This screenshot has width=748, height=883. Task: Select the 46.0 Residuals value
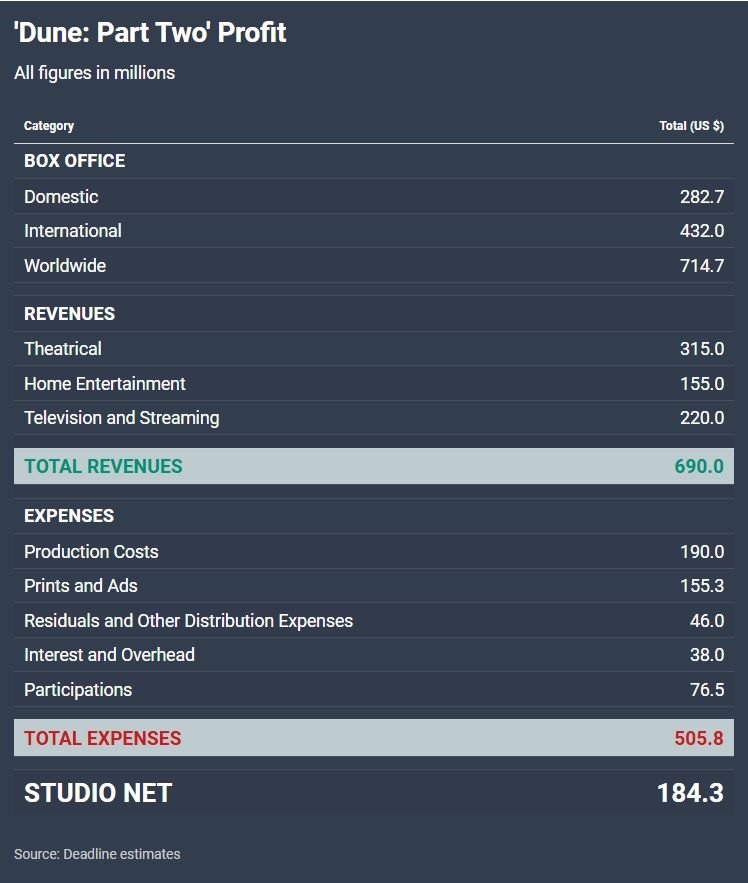coord(707,621)
